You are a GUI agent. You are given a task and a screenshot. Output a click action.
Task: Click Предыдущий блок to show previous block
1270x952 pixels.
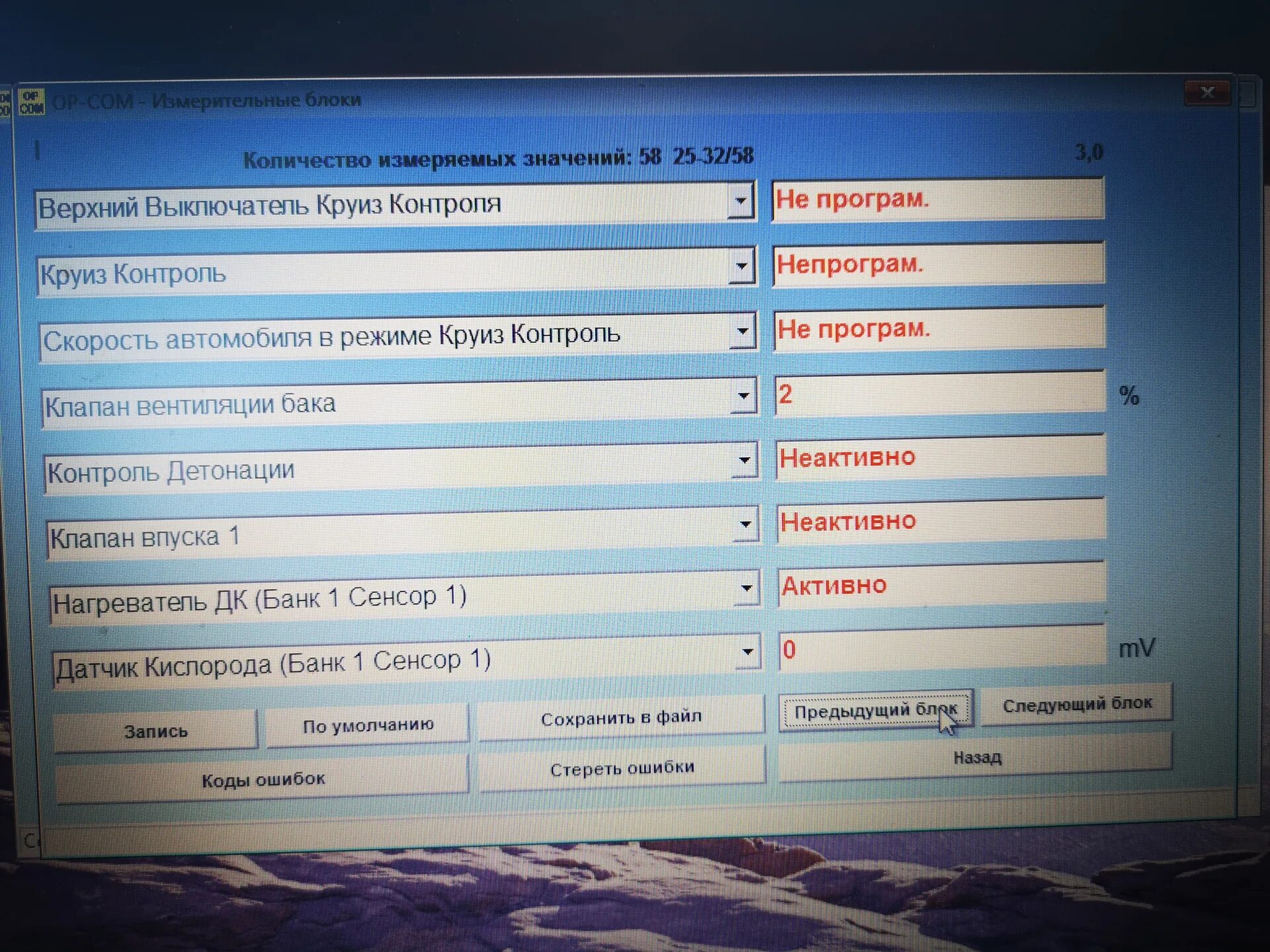pyautogui.click(x=876, y=710)
